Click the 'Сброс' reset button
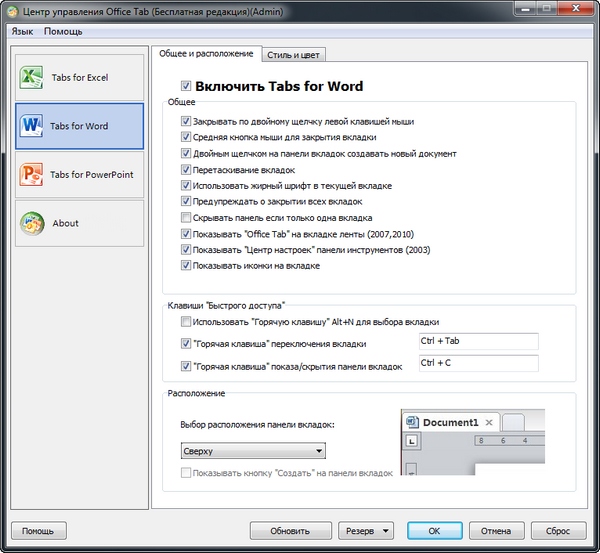 (x=559, y=530)
